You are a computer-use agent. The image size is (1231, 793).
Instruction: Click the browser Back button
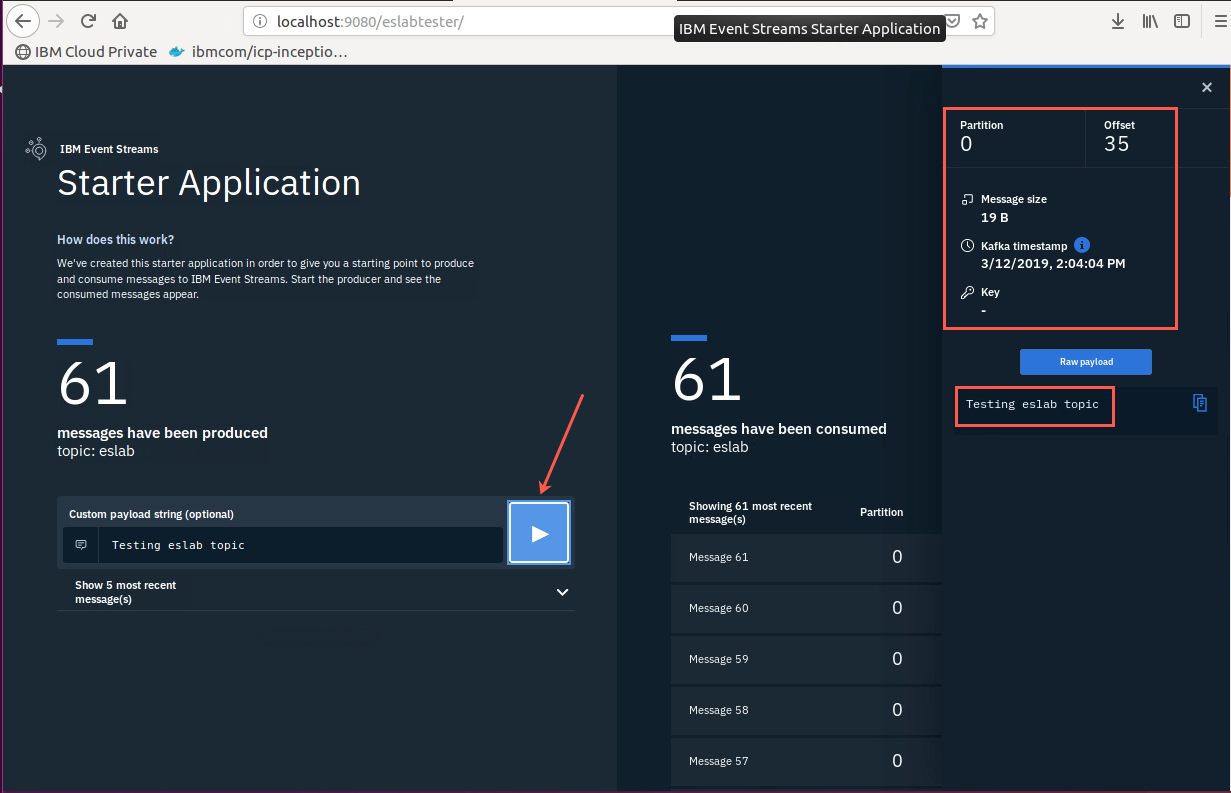[x=23, y=21]
